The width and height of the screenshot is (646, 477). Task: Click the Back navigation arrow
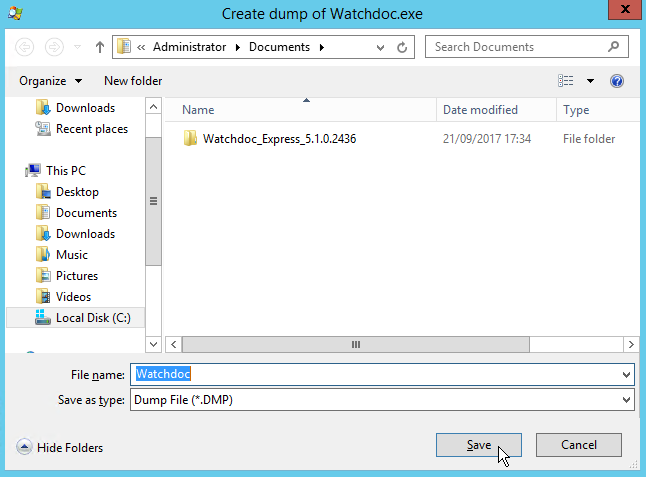[x=24, y=47]
